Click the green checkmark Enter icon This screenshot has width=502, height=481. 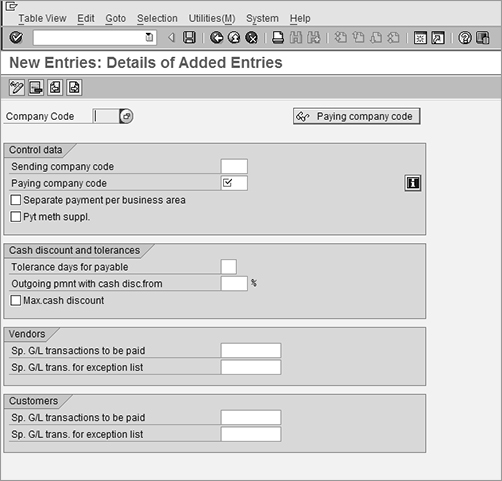coord(16,38)
